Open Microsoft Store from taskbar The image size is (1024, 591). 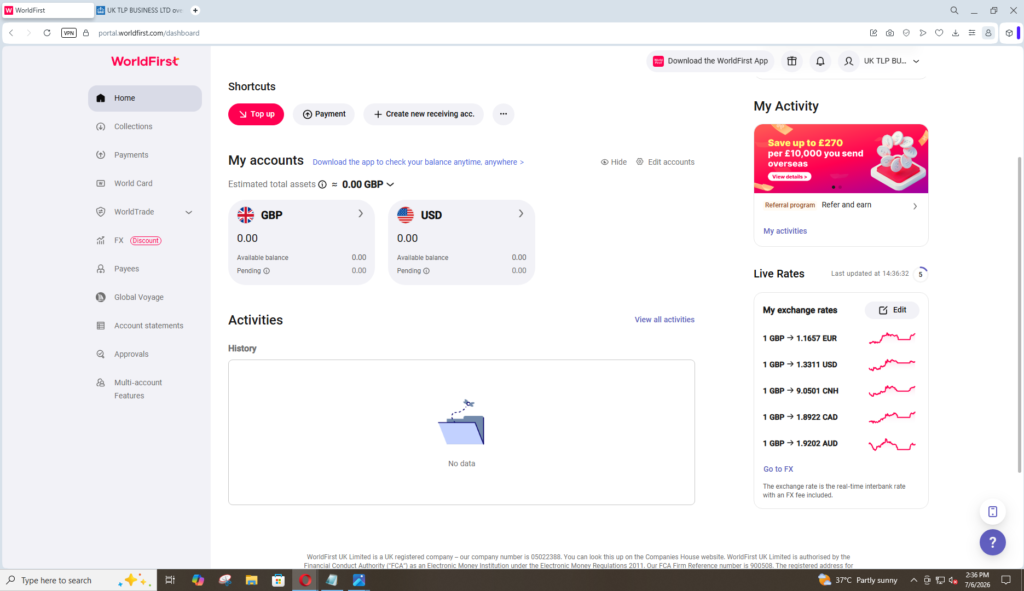pos(278,580)
